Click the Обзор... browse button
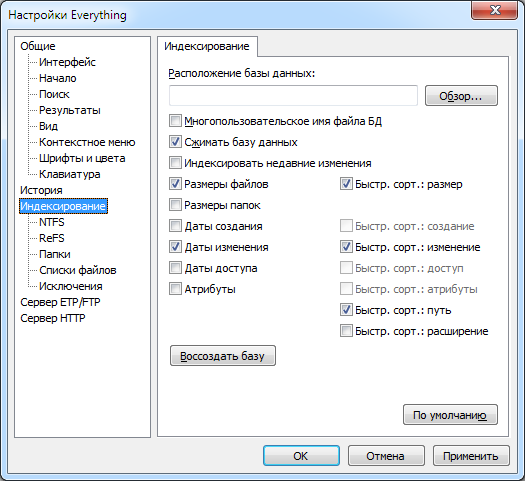Screen dimensions: 525x481 (461, 96)
